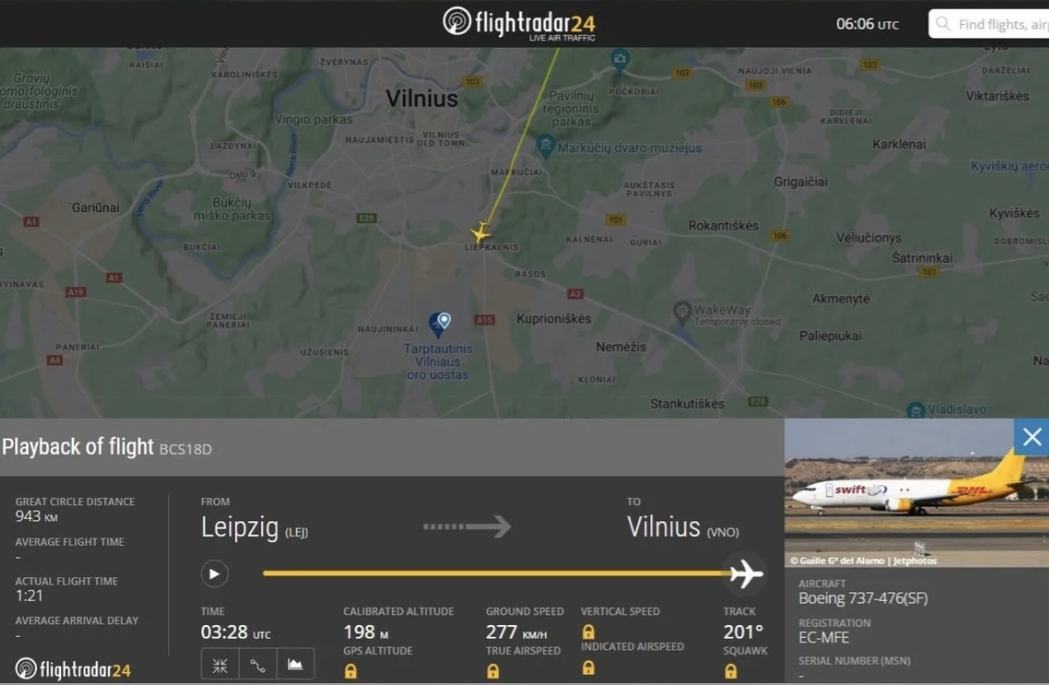Toggle the flight route path icon

point(258,666)
